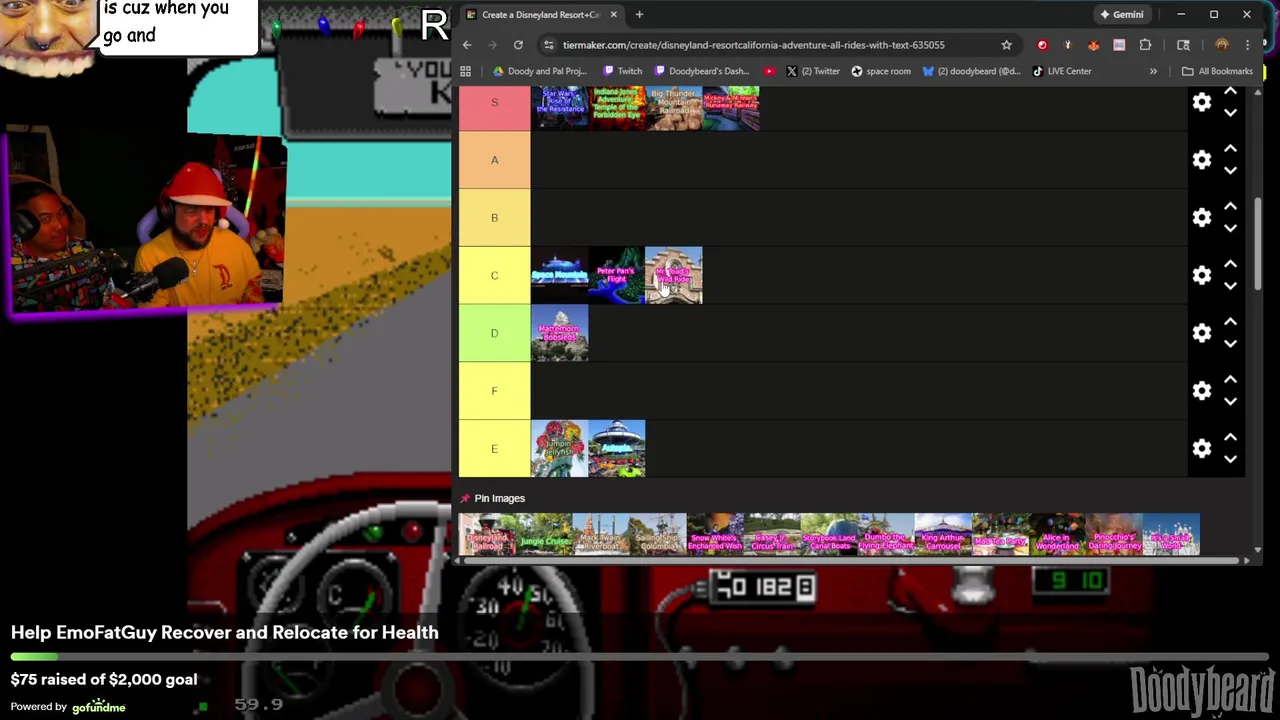1280x720 pixels.
Task: Open the Twitch bookmark
Action: pos(622,71)
